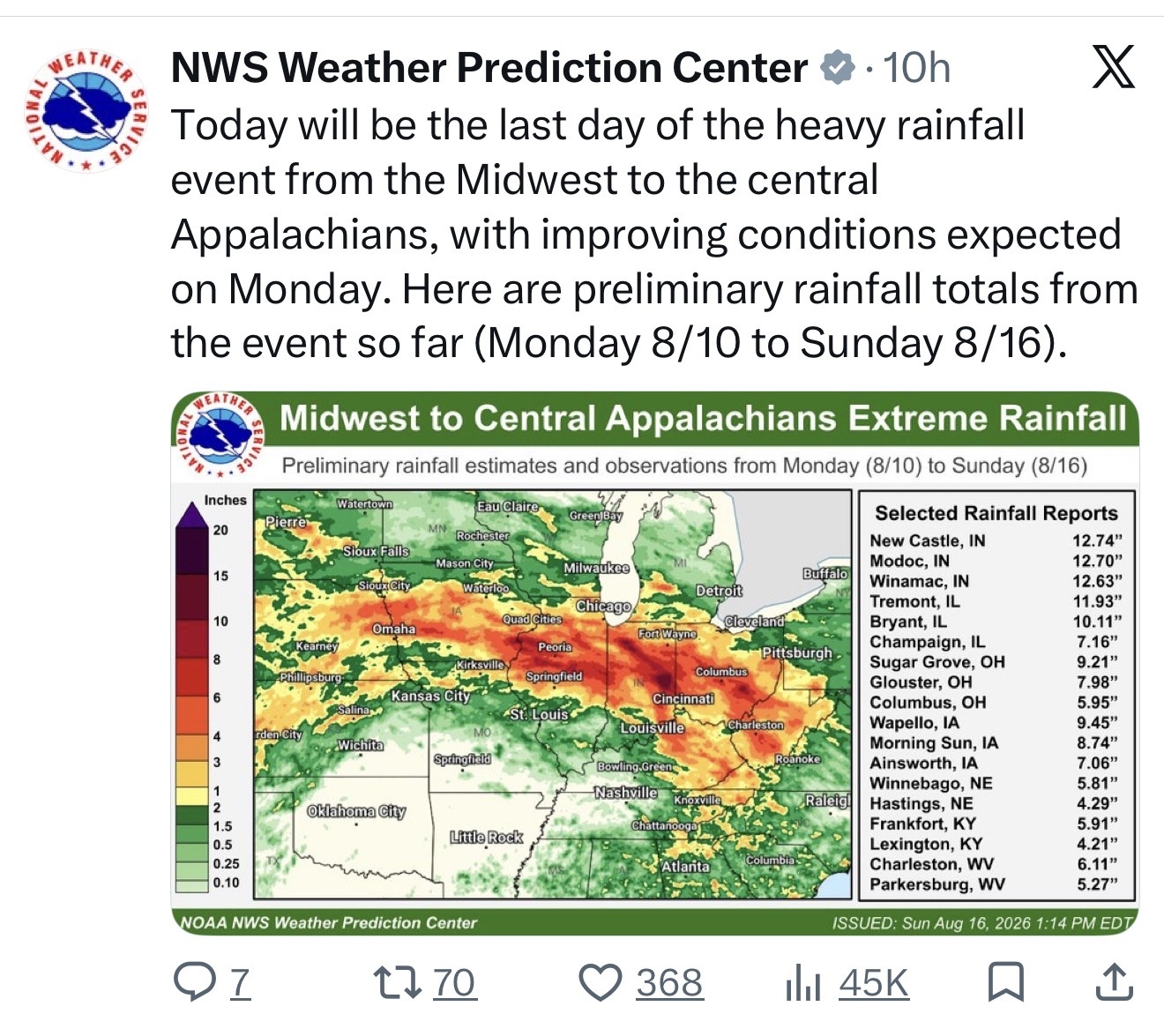The image size is (1164, 1036).
Task: Open the NWS Weather Prediction Center profile name
Action: click(489, 68)
